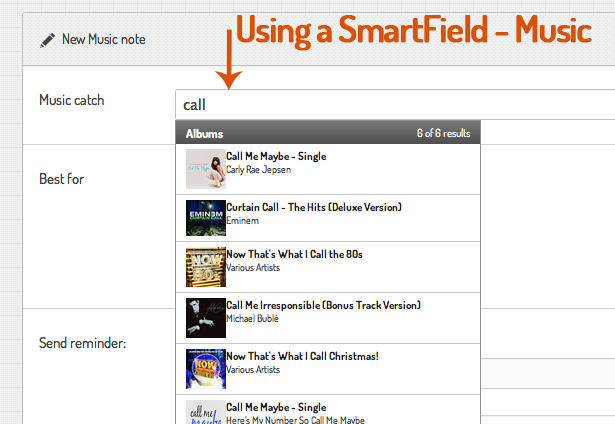Screen dimensions: 615x424
Task: Click the Send reminder label
Action: pos(82,343)
